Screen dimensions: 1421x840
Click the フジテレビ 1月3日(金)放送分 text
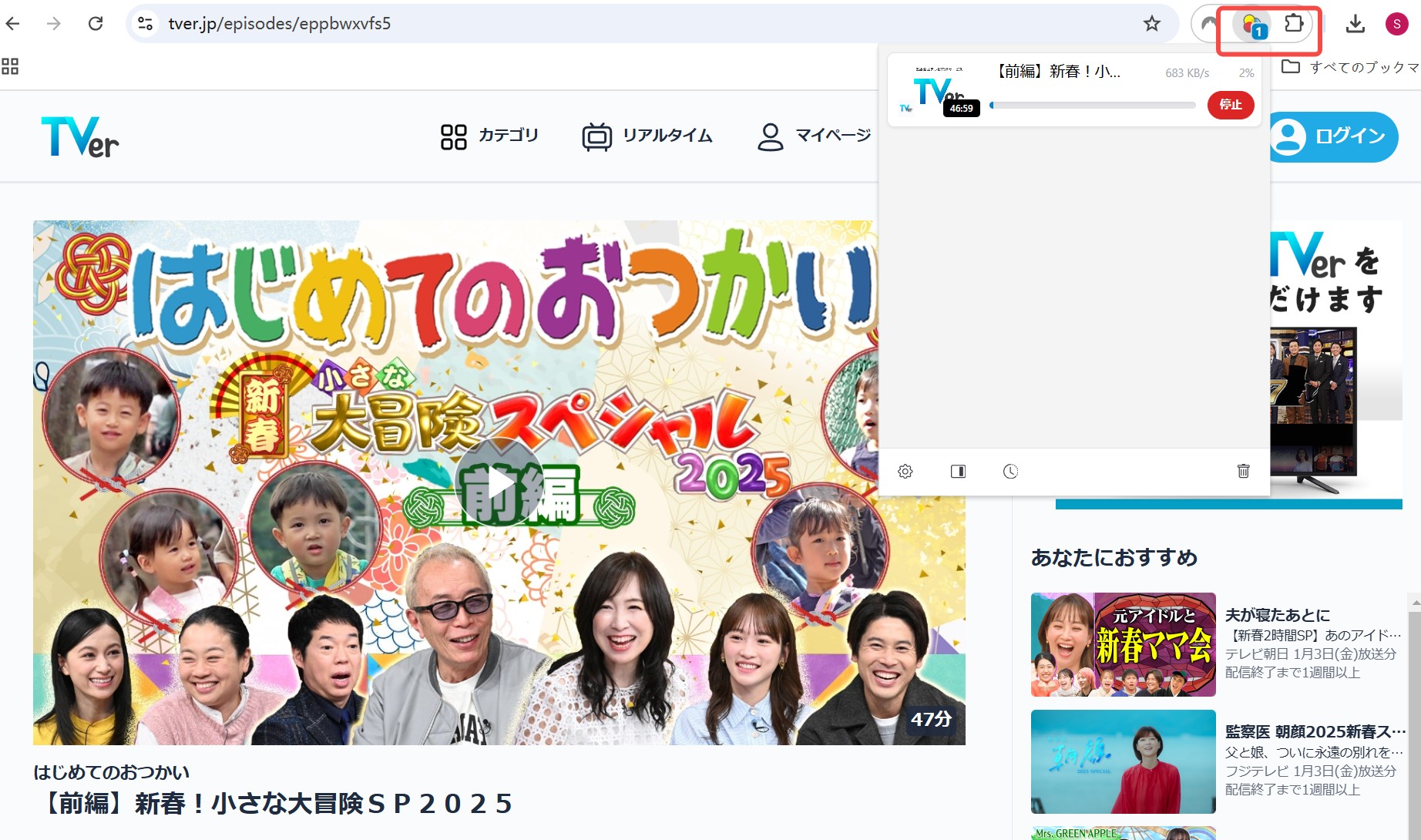(1311, 771)
